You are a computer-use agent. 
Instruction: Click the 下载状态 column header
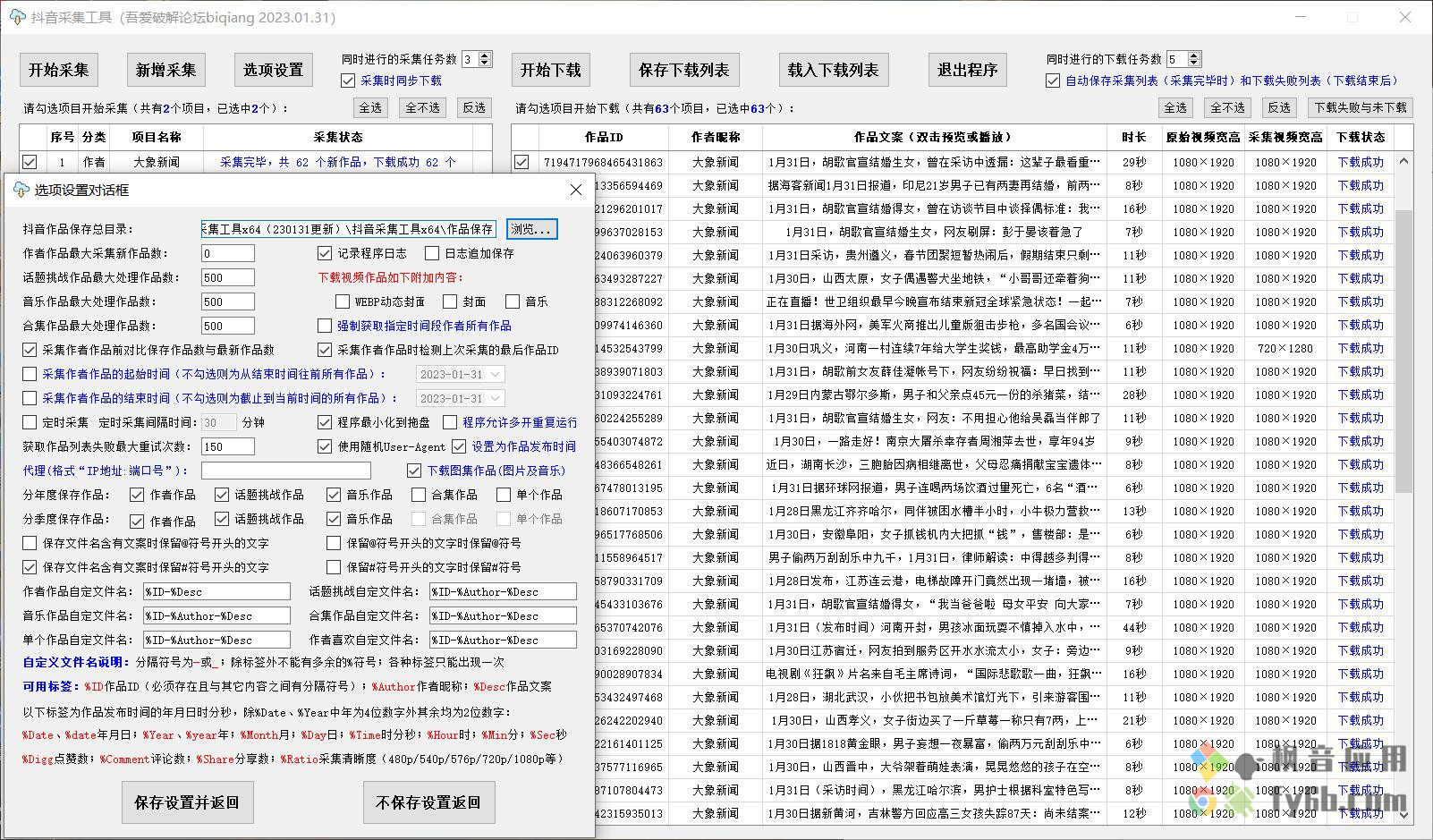(x=1361, y=137)
